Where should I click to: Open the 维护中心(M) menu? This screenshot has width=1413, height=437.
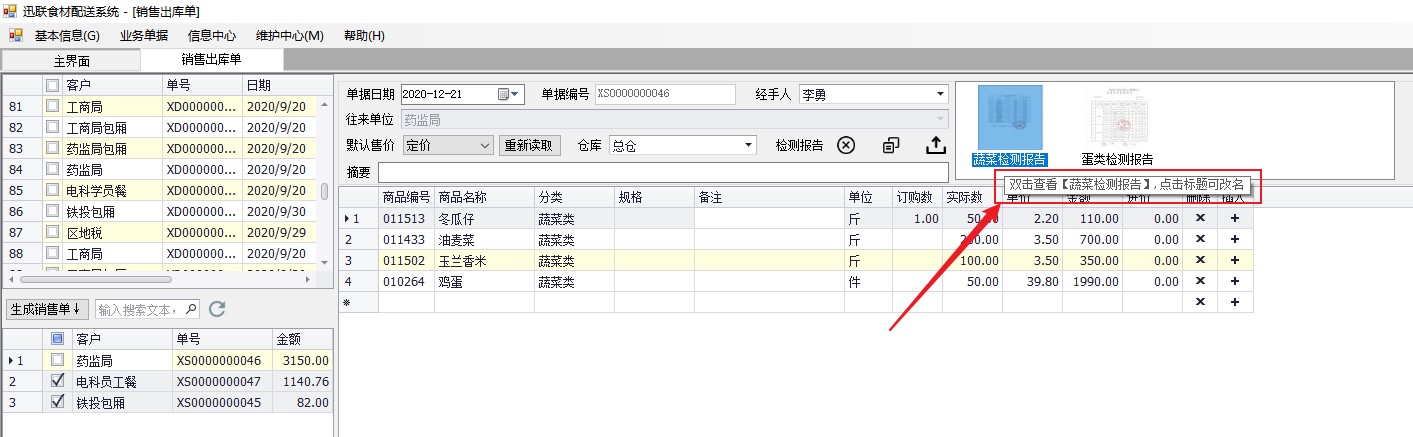290,36
